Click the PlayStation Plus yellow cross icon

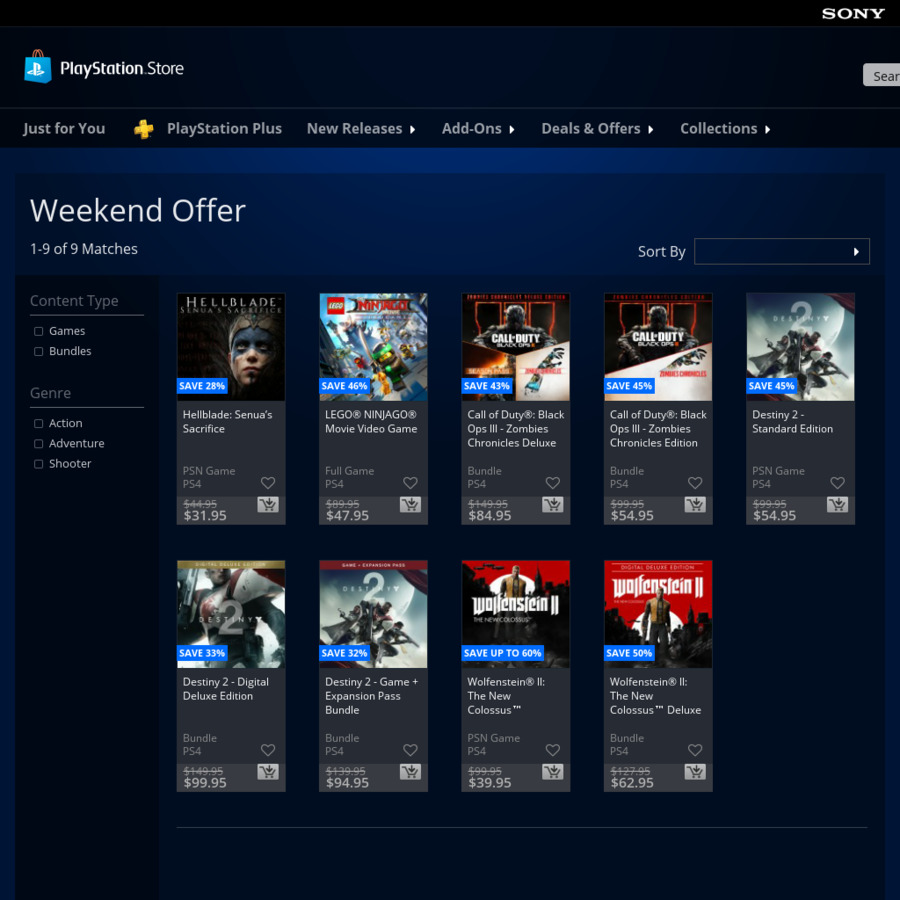coord(143,129)
